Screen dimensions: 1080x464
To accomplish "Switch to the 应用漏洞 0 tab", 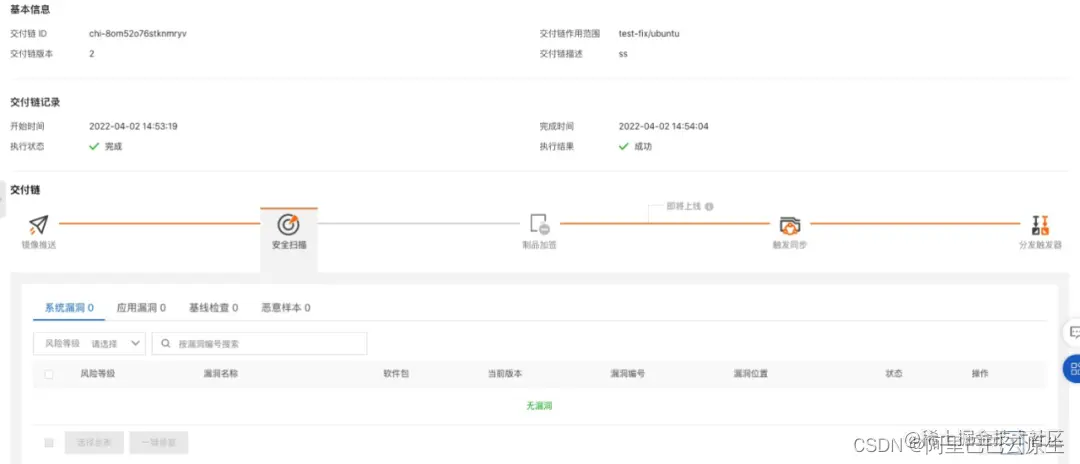I will coord(141,308).
